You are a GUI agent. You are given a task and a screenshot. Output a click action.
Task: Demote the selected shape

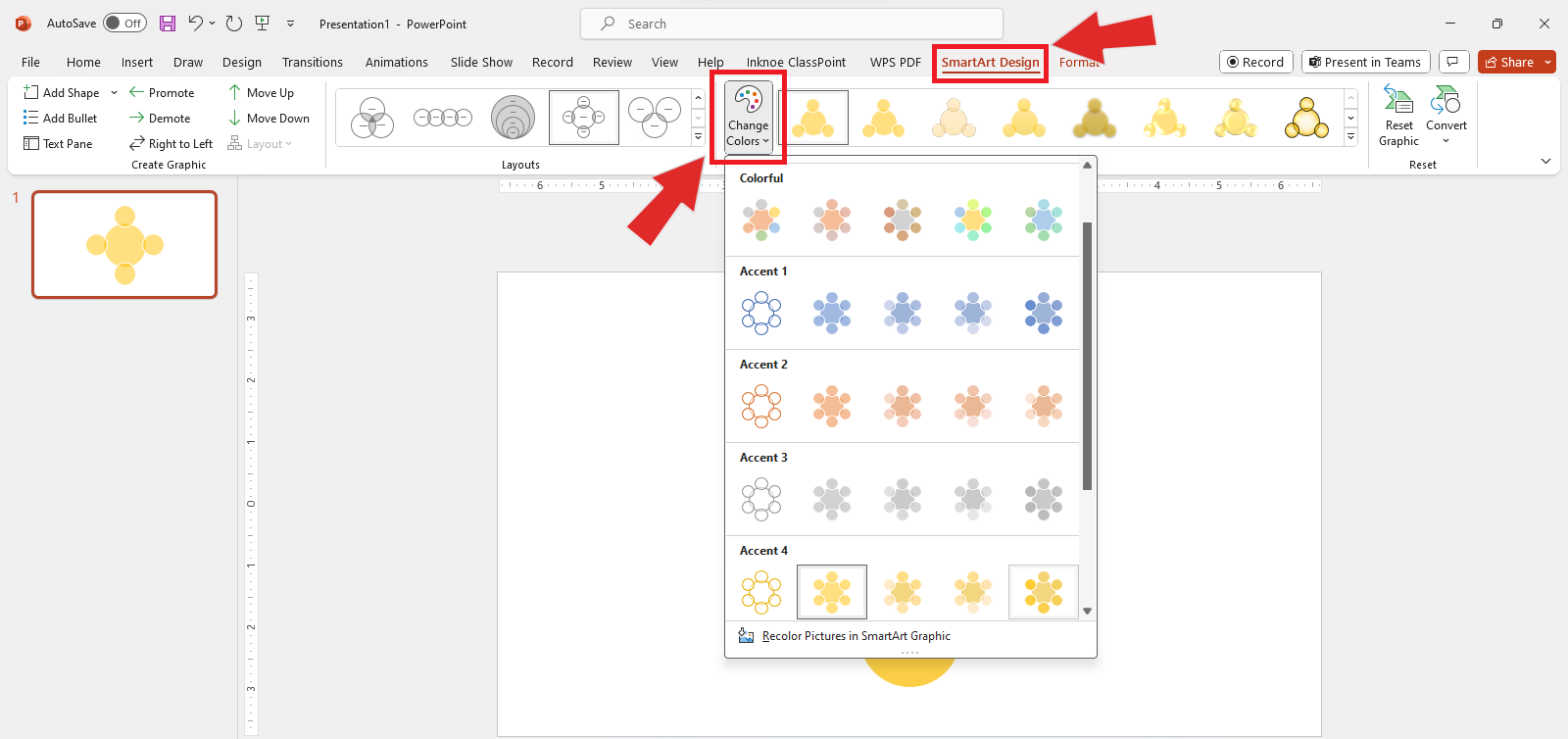tap(160, 119)
